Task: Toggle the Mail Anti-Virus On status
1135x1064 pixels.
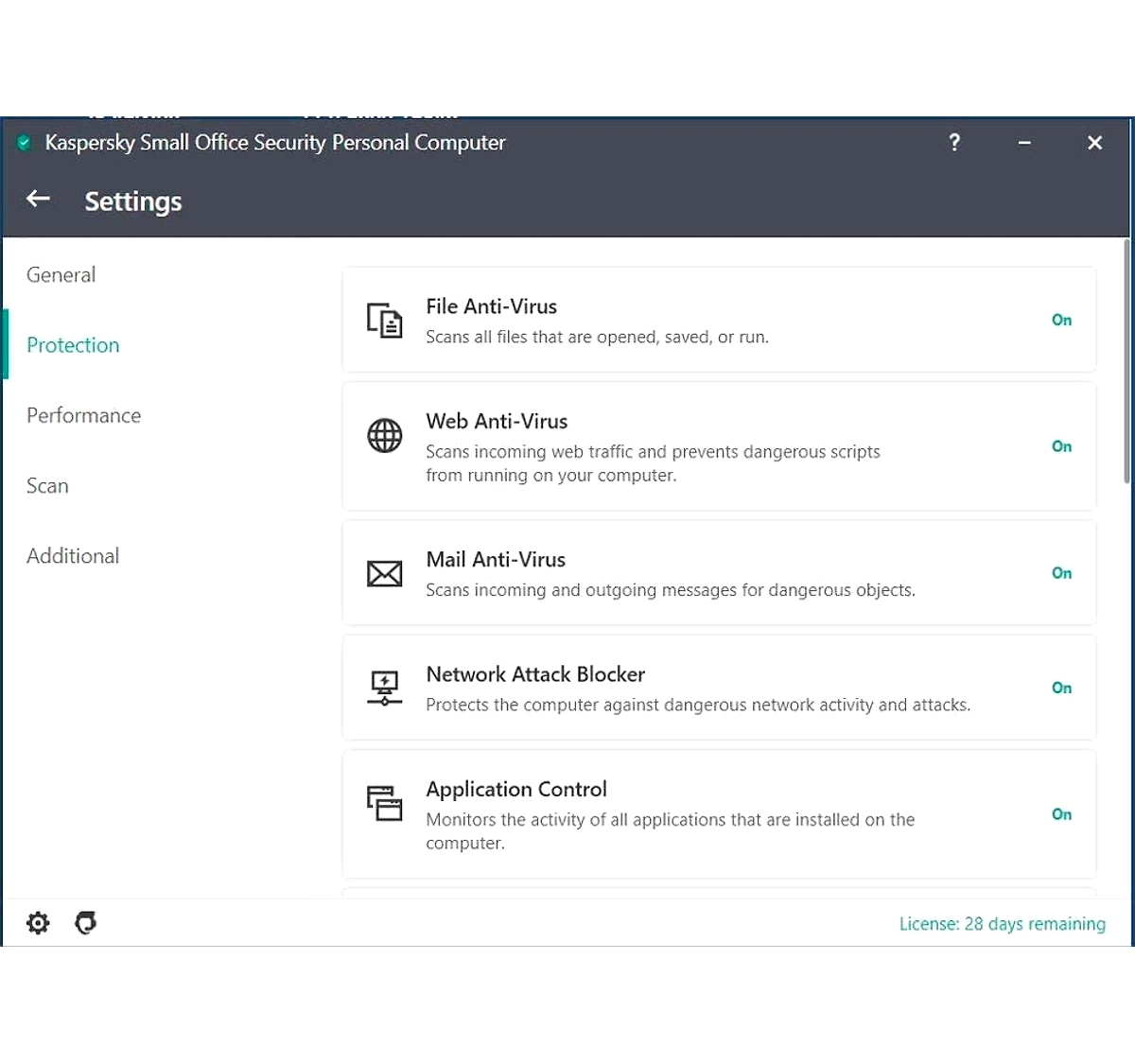Action: 1061,573
